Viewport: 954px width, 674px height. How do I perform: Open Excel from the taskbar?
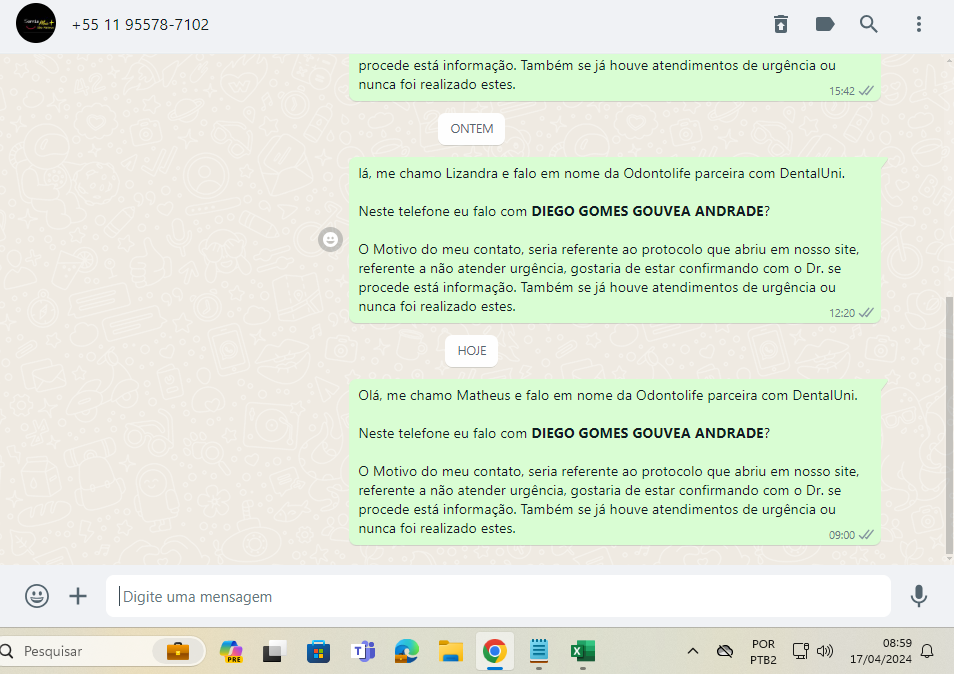[583, 651]
